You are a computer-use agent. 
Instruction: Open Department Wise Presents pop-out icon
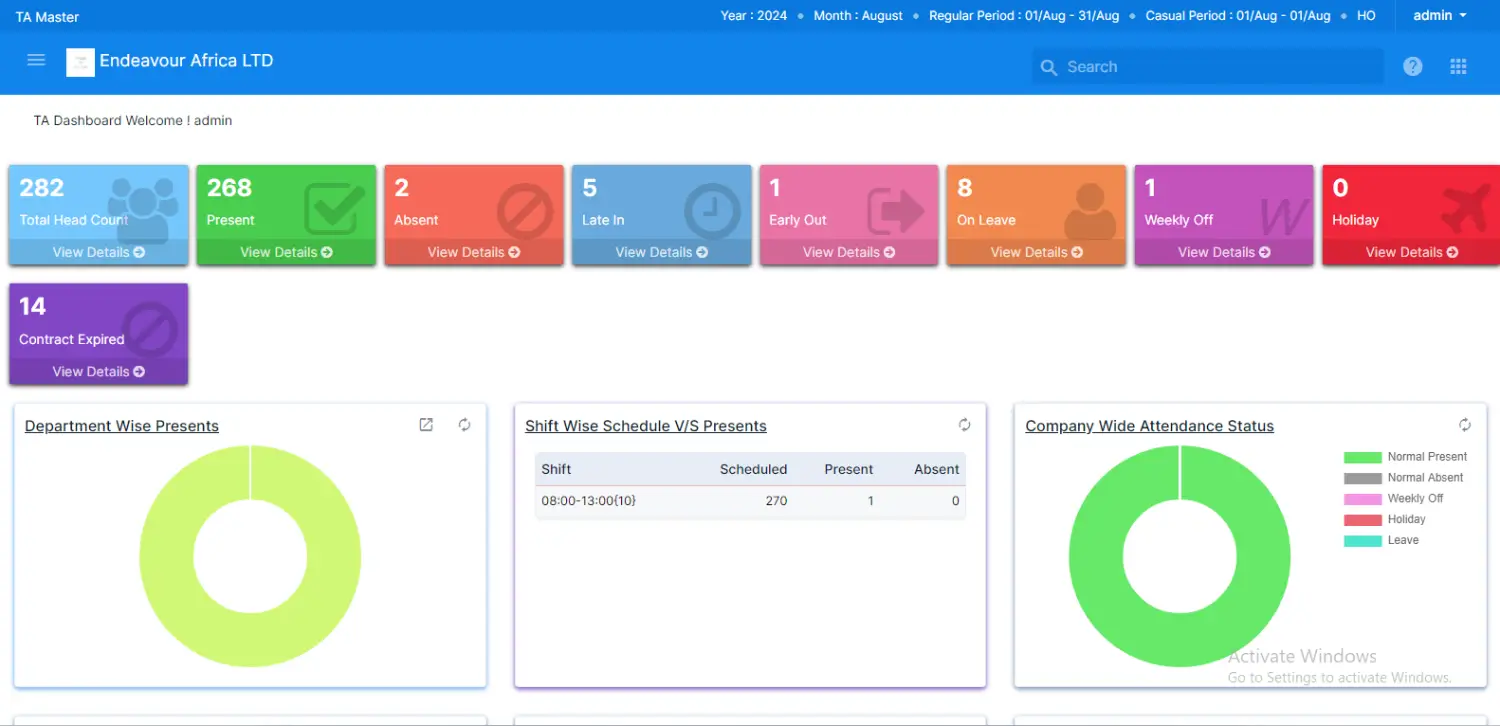tap(426, 425)
